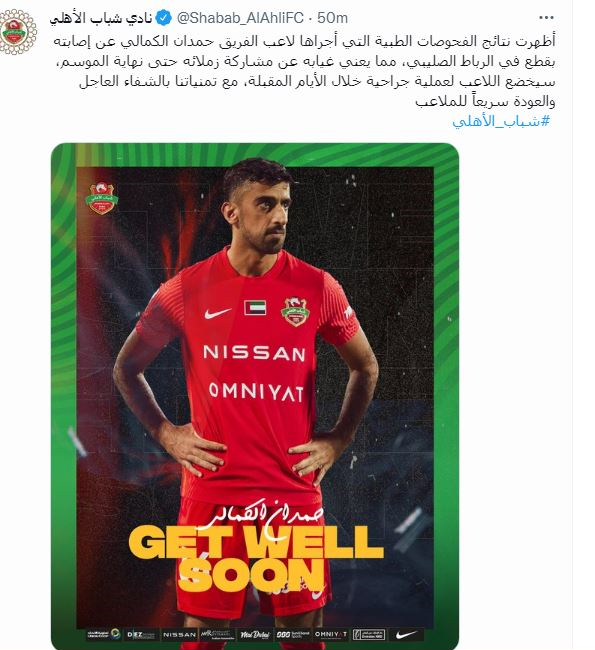Click the OMNIYAT logo in sponsor strip
Image resolution: width=595 pixels, height=650 pixels.
point(330,634)
